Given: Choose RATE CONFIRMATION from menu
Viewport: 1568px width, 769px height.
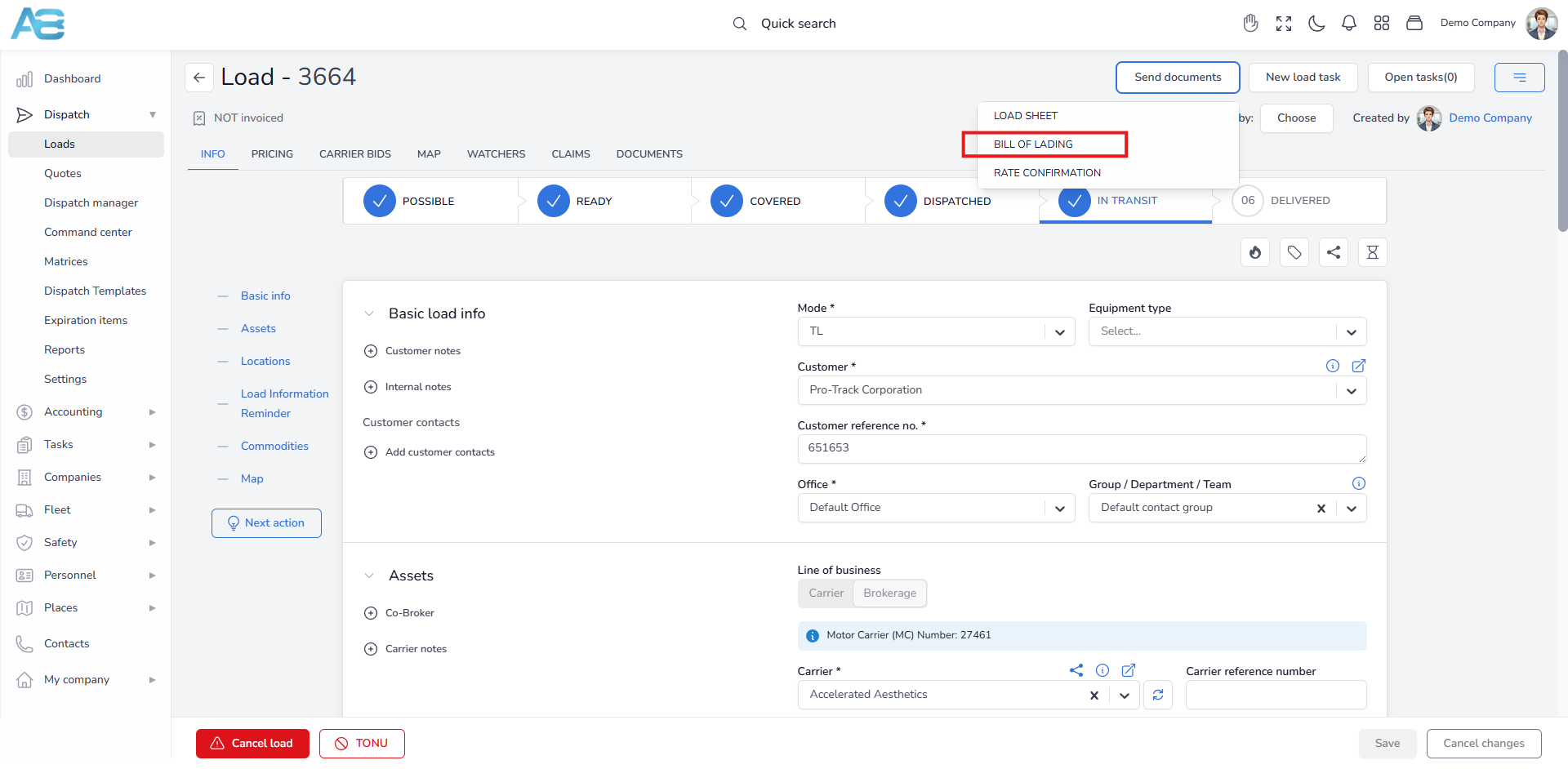Looking at the screenshot, I should coord(1107,173).
